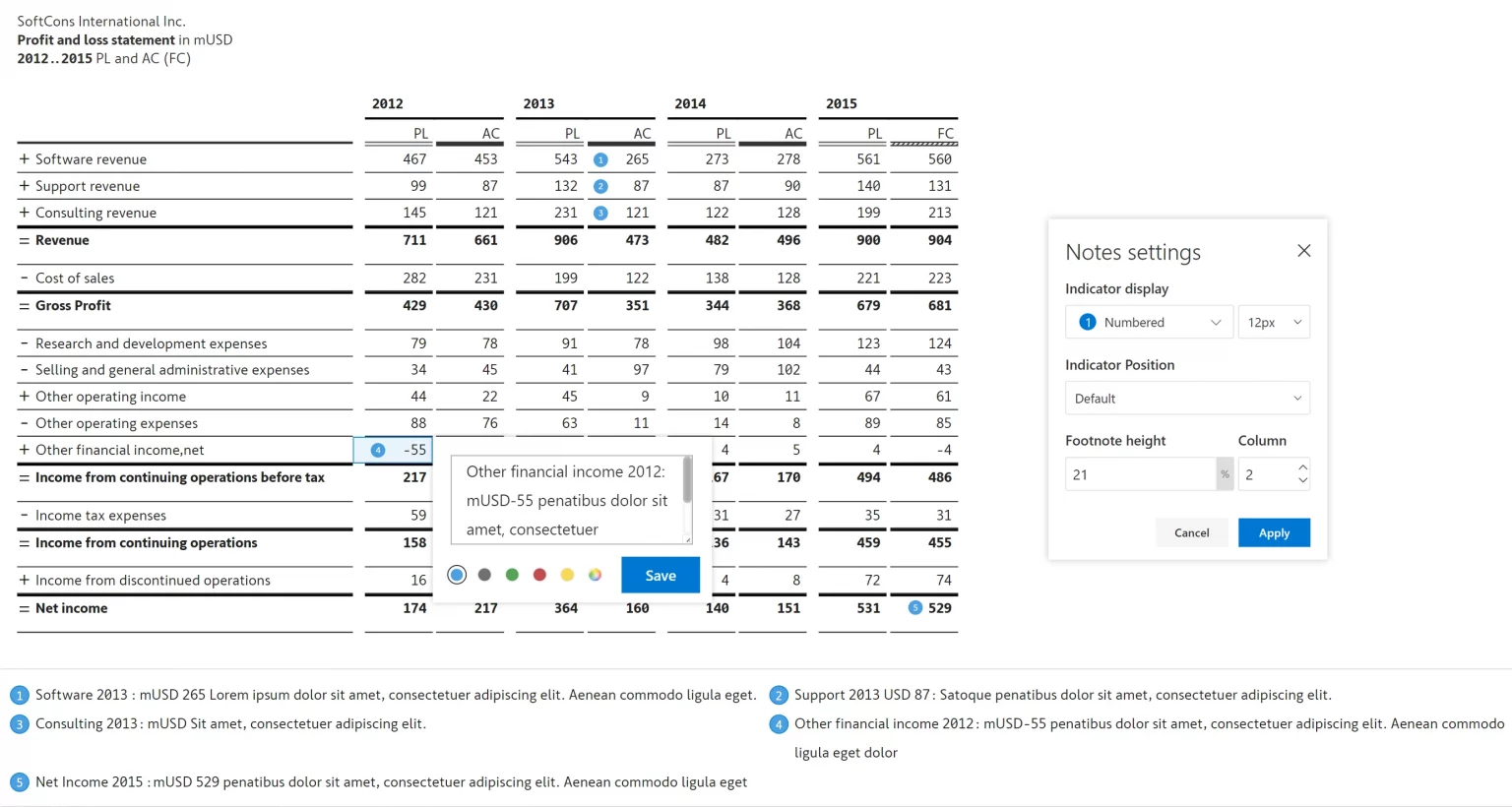Save the note comment
The height and width of the screenshot is (807, 1512).
[660, 576]
